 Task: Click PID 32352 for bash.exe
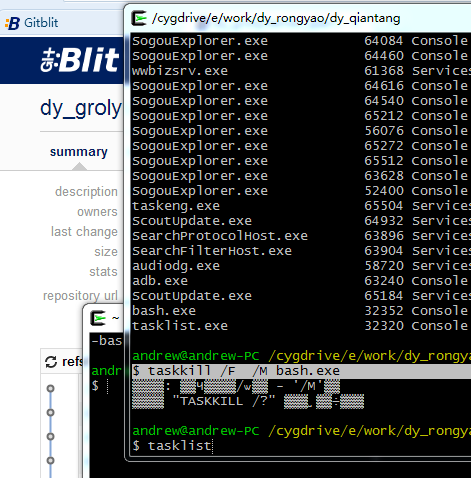[x=384, y=311]
